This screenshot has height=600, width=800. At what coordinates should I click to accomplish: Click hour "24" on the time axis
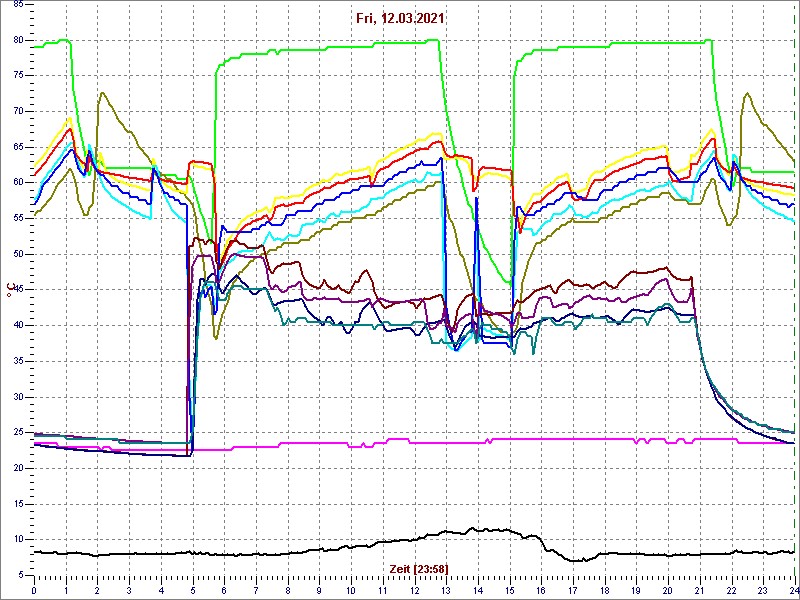(794, 590)
